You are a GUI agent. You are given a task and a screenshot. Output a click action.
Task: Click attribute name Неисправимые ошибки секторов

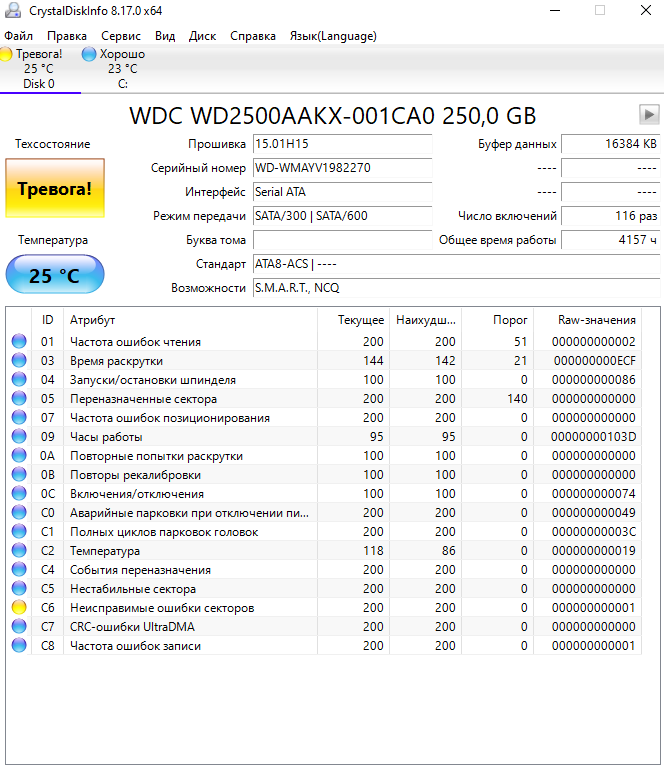click(162, 608)
